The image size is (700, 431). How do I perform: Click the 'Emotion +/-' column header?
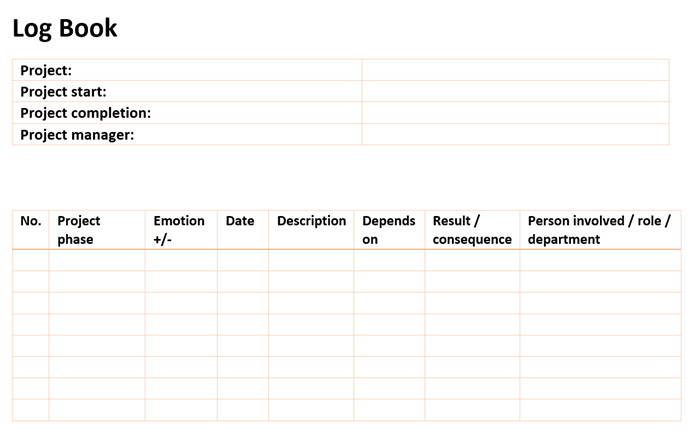[179, 230]
